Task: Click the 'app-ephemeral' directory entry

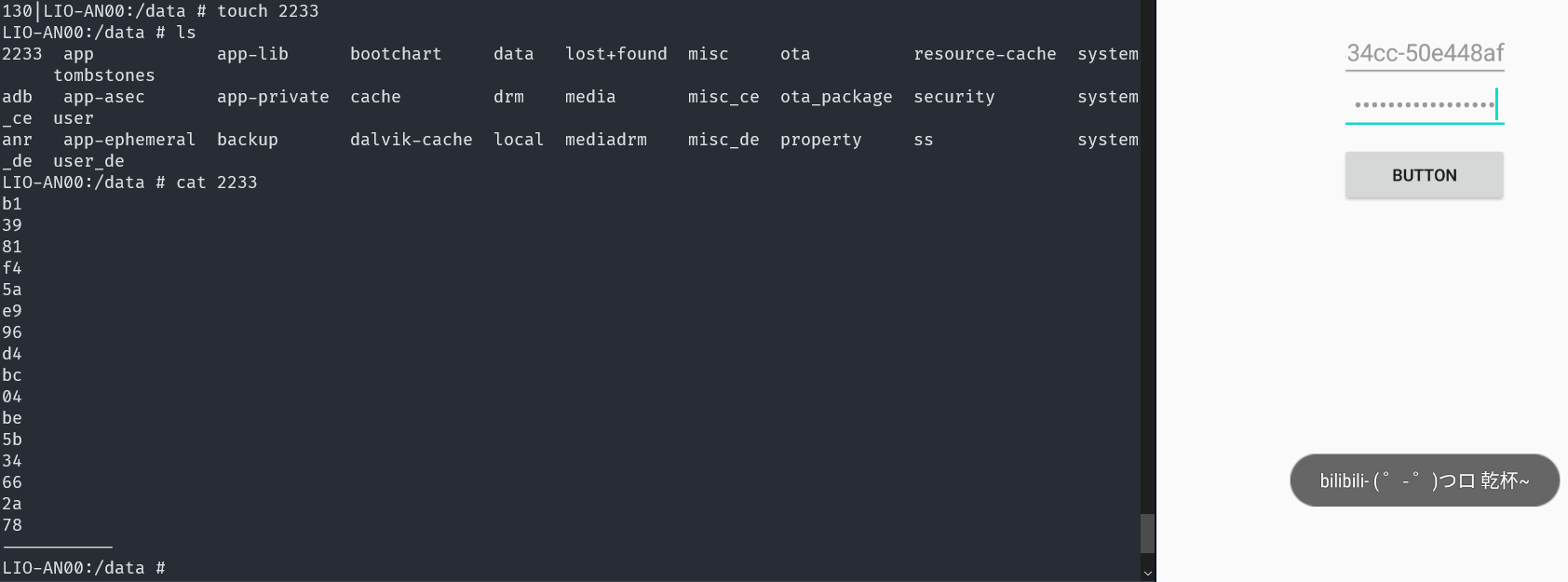Action: click(x=129, y=140)
